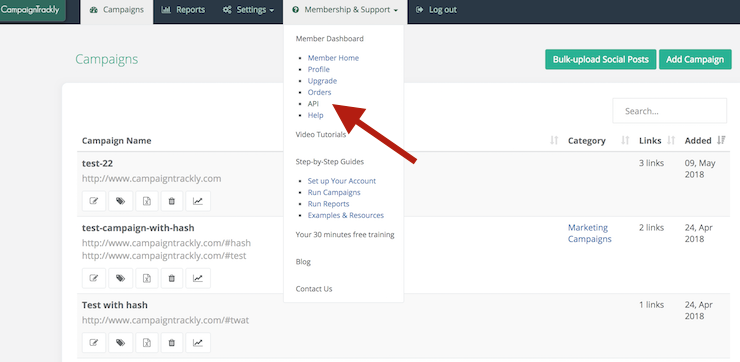Open tags icon for test-22 campaign
This screenshot has width=740, height=362.
[x=120, y=201]
